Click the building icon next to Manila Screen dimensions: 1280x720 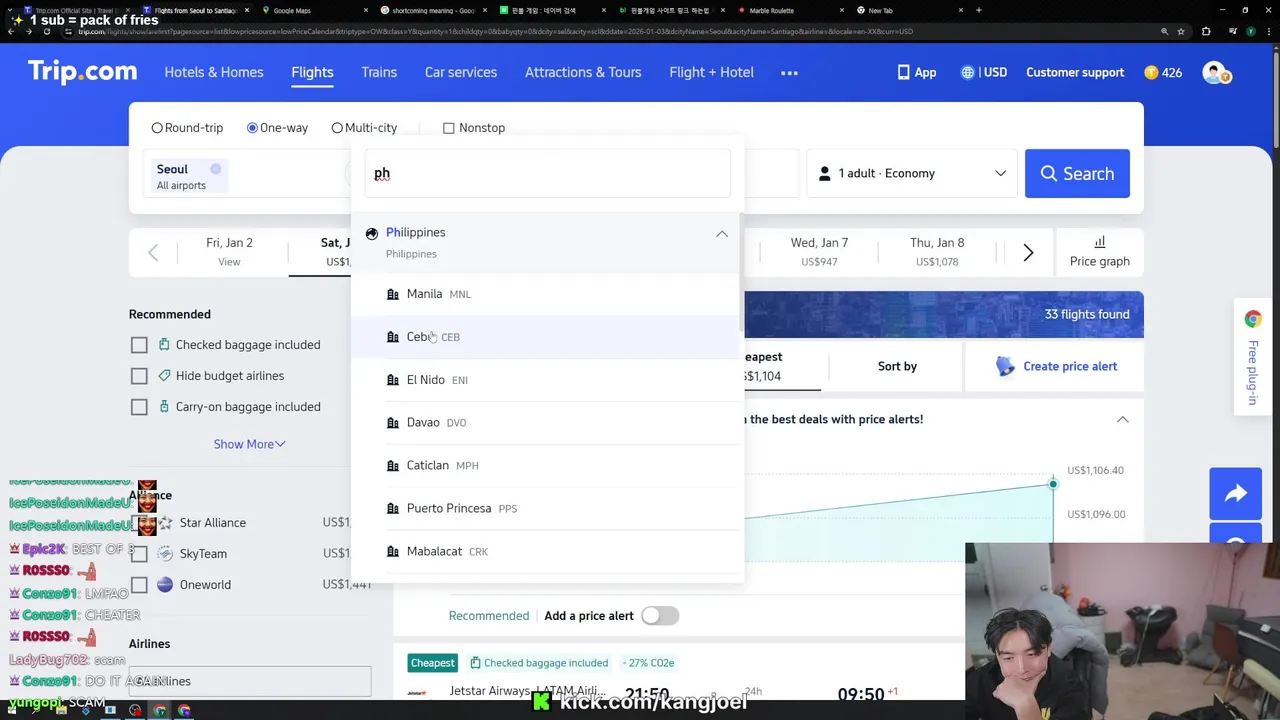[393, 294]
